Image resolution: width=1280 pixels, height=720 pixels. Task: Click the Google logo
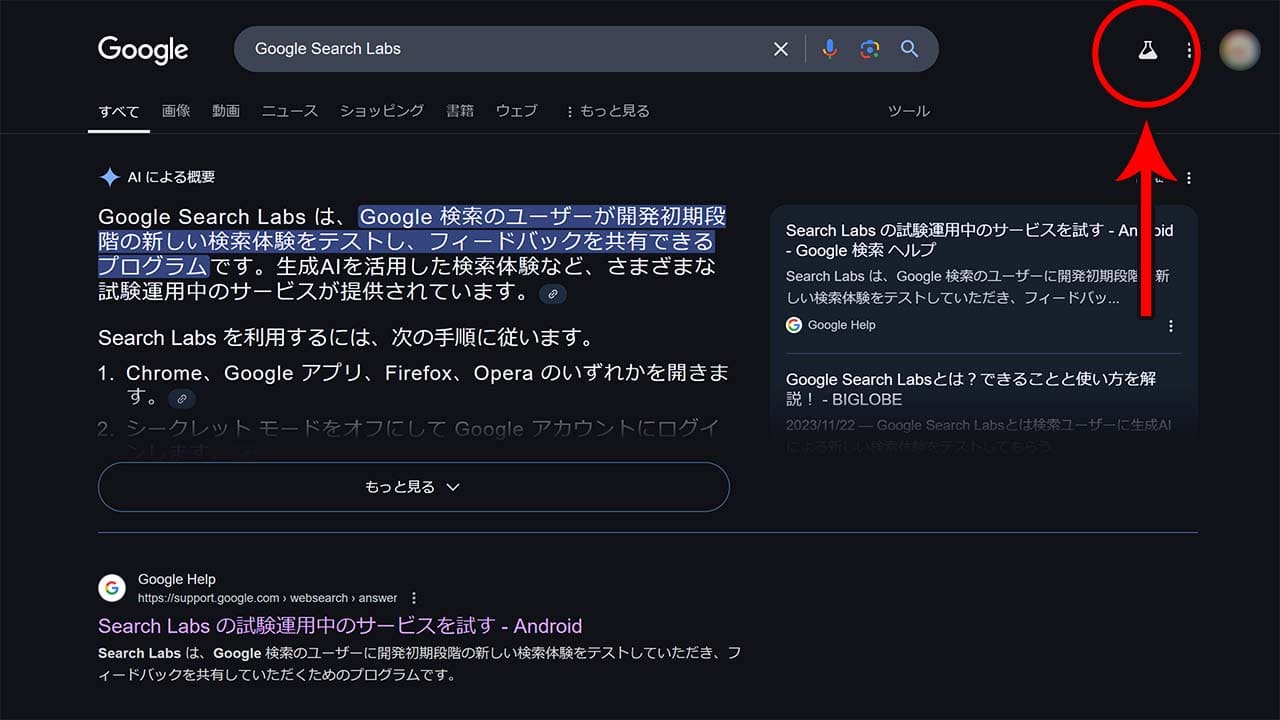point(143,50)
